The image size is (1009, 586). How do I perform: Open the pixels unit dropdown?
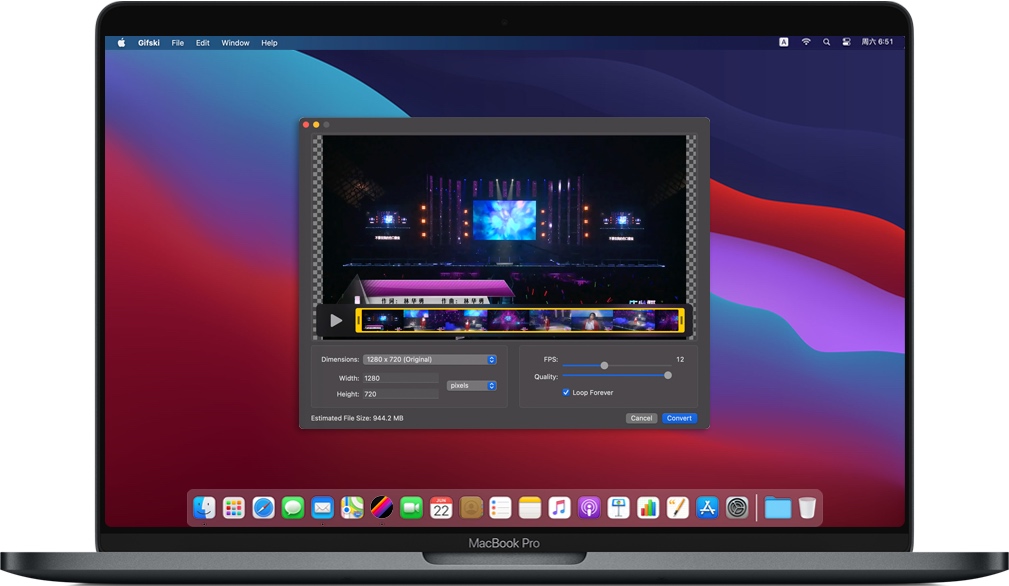[x=471, y=385]
